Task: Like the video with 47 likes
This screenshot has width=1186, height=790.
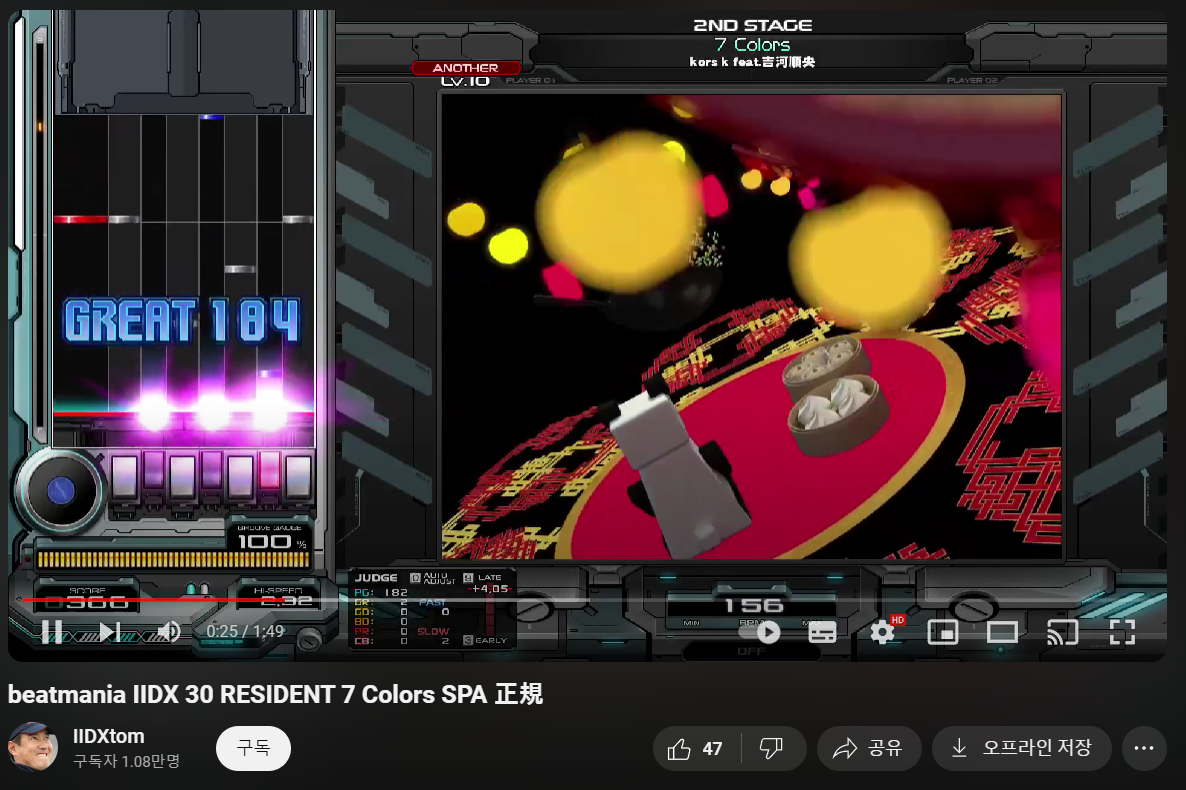Action: 697,748
